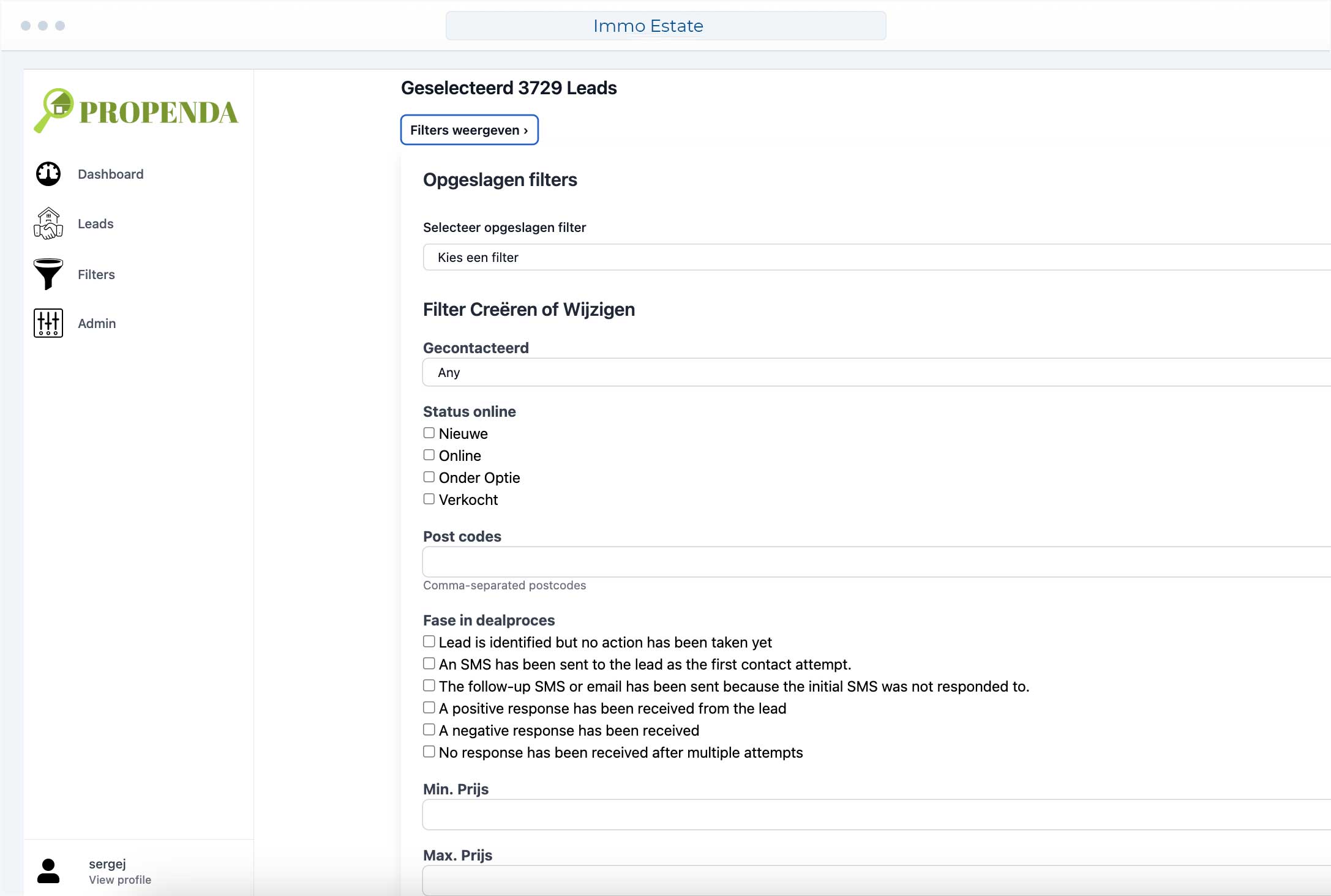
Task: Enable the Nieuwe status checkbox
Action: [429, 433]
